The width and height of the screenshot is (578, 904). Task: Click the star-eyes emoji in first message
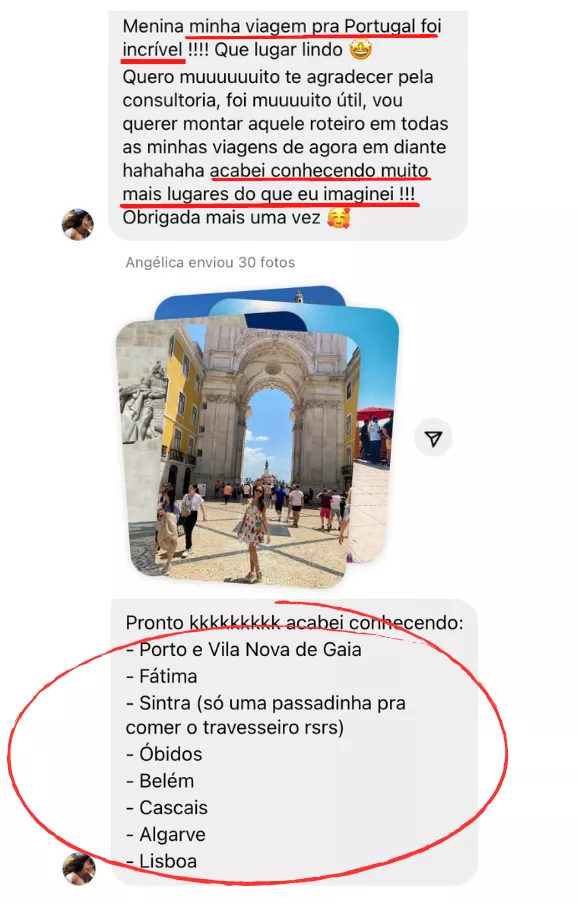coord(360,50)
